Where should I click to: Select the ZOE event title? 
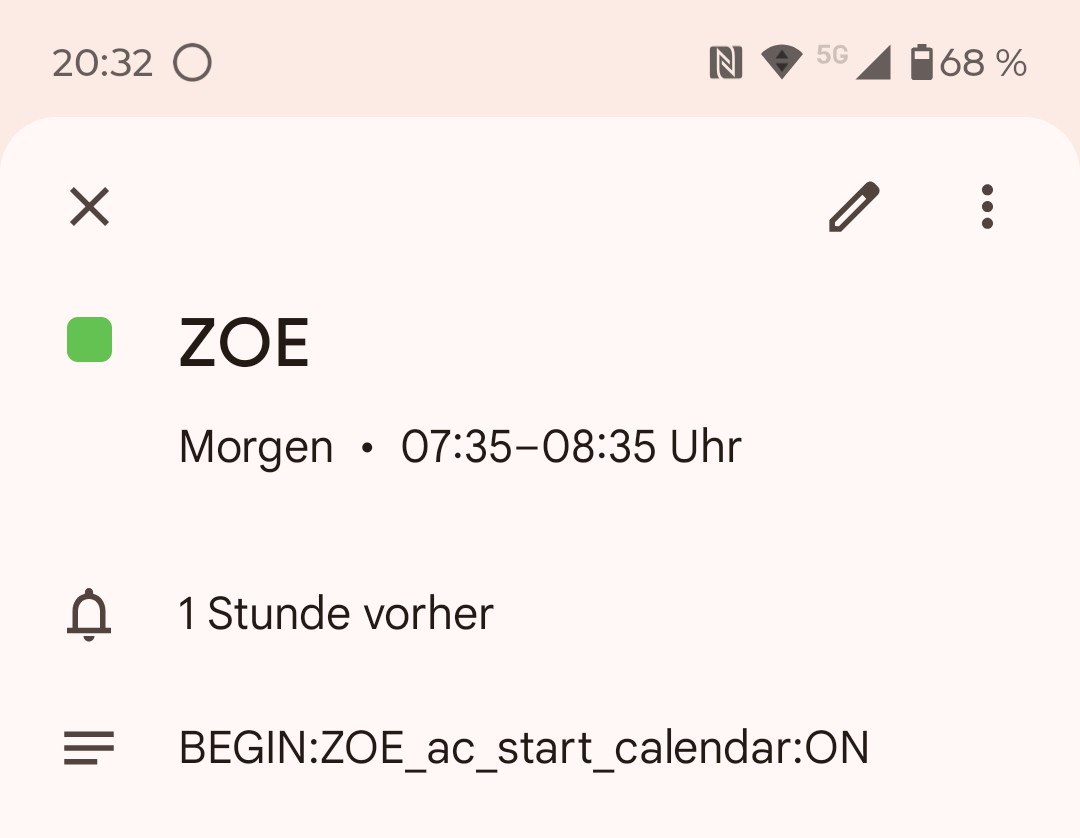coord(244,343)
